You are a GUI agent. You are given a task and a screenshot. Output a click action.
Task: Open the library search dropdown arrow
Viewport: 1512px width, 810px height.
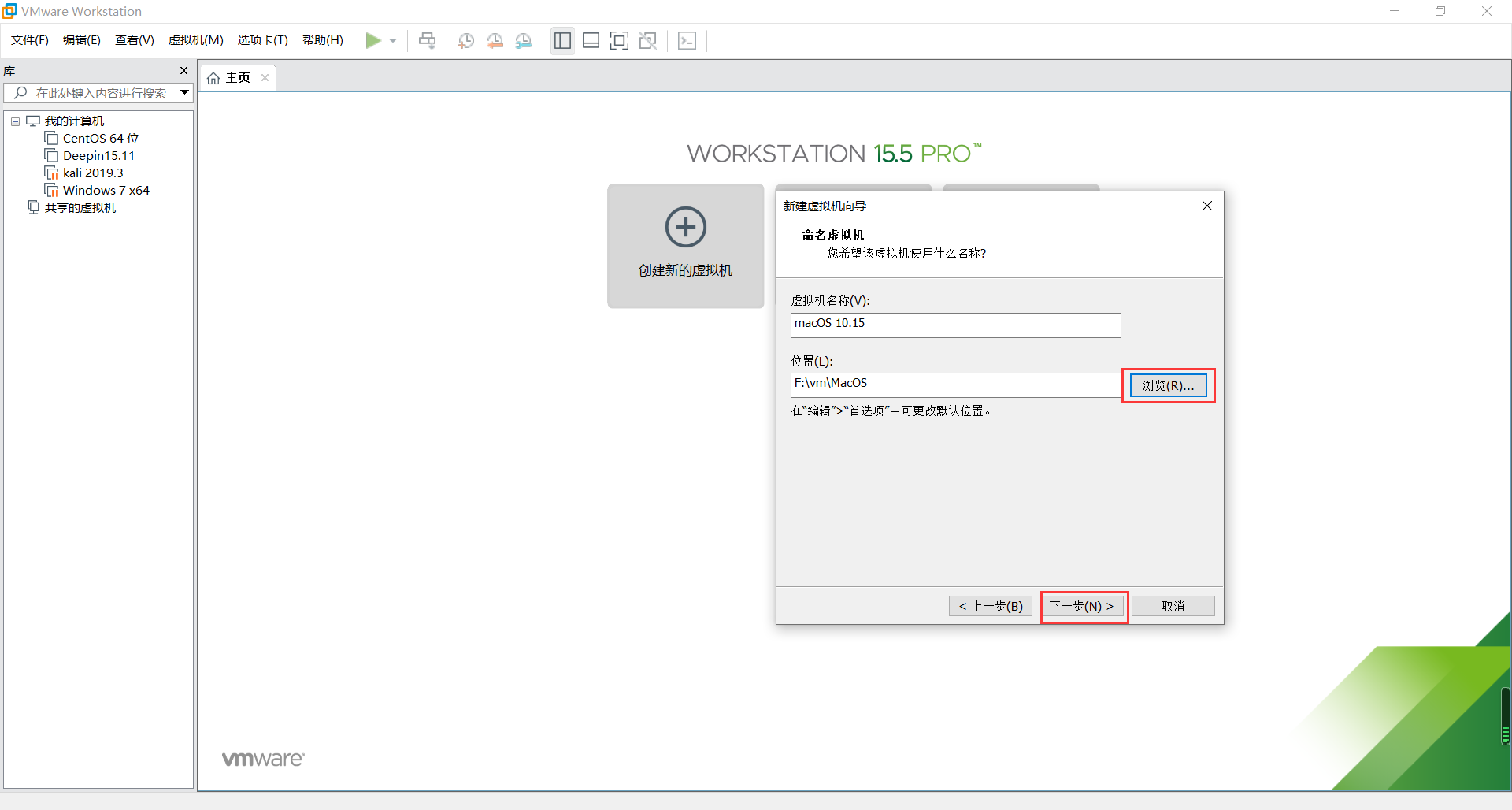click(x=185, y=92)
